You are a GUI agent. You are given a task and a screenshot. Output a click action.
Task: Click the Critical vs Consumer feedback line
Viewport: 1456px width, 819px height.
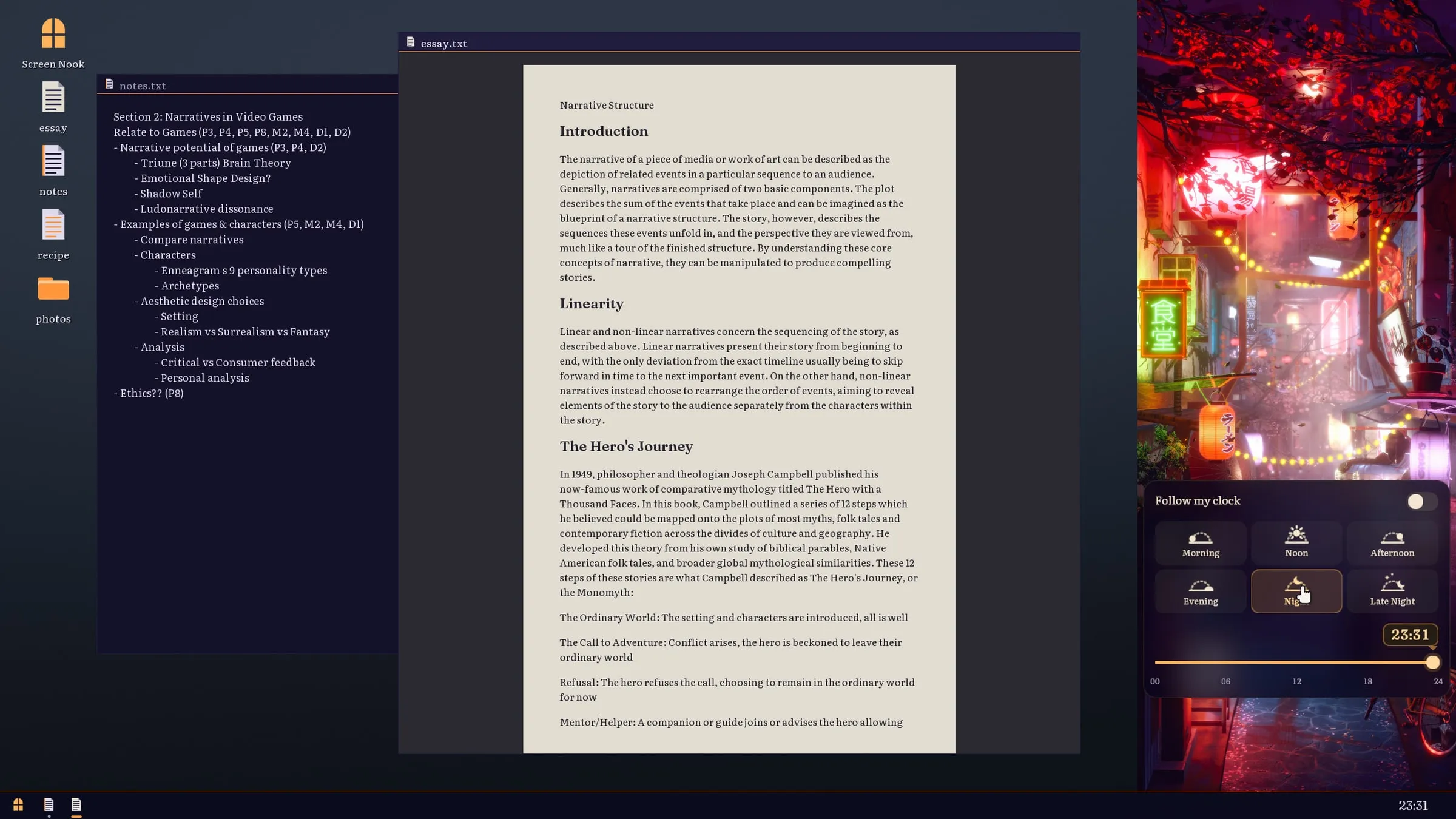pyautogui.click(x=235, y=362)
